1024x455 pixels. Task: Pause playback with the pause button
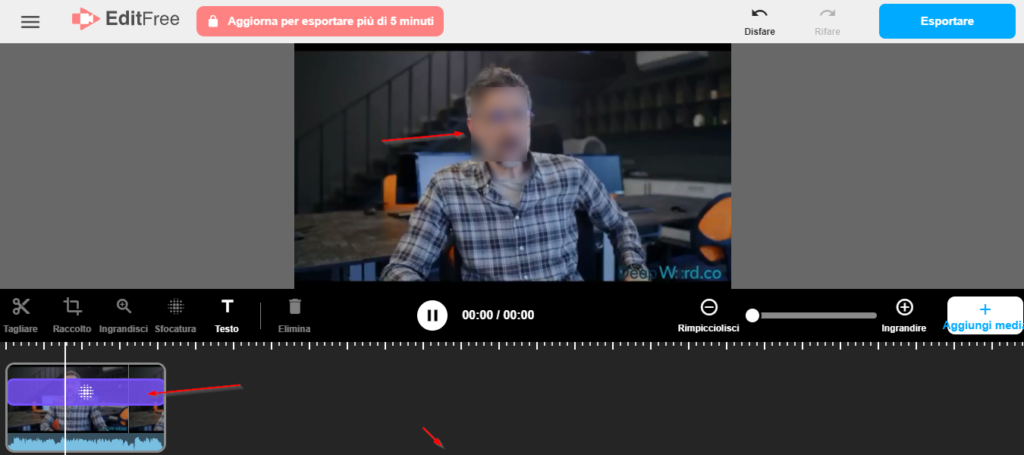pos(432,315)
